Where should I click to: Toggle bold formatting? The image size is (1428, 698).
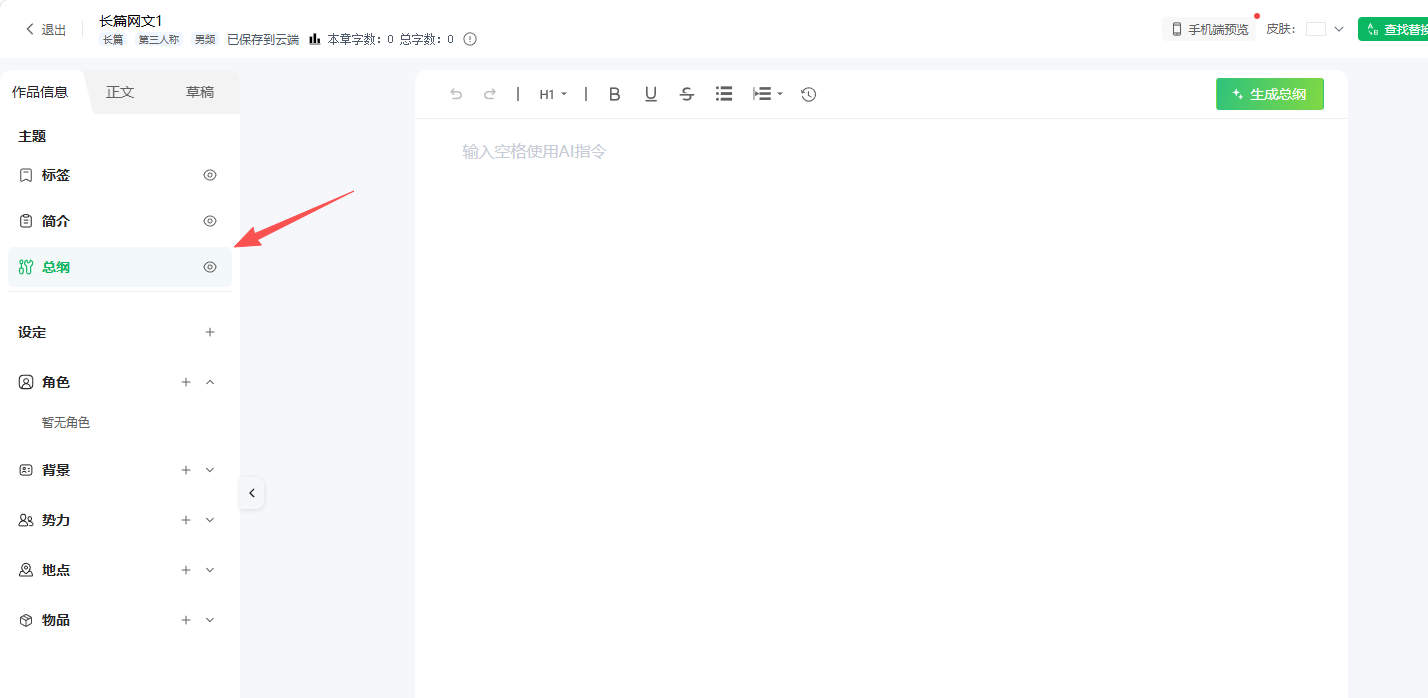615,94
